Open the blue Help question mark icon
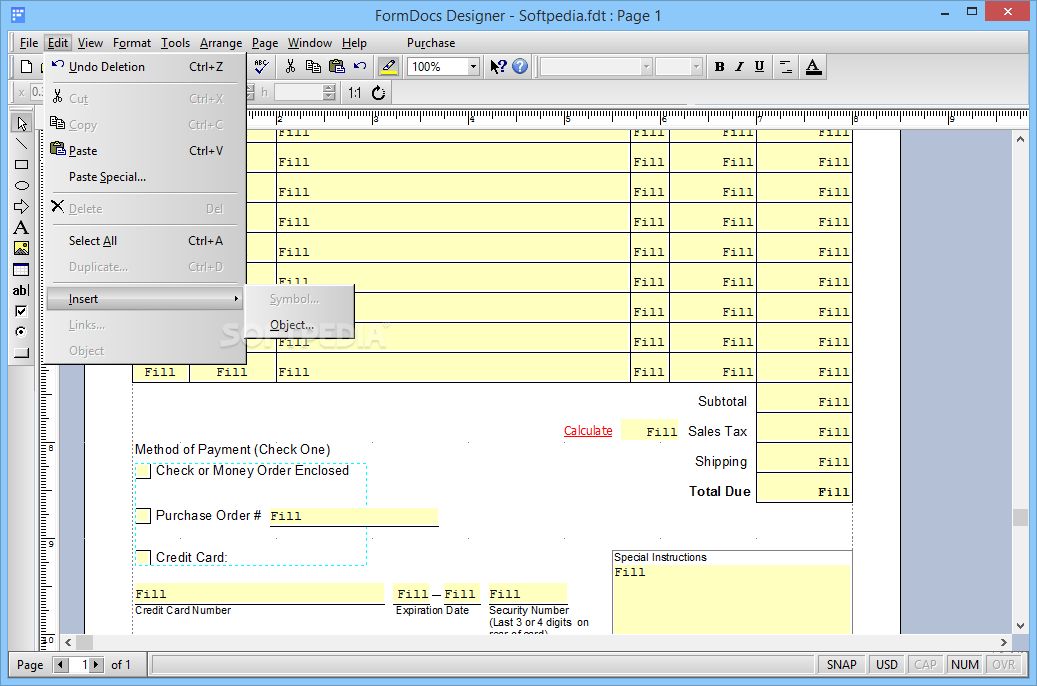Screen dimensions: 1037x686 click(520, 66)
